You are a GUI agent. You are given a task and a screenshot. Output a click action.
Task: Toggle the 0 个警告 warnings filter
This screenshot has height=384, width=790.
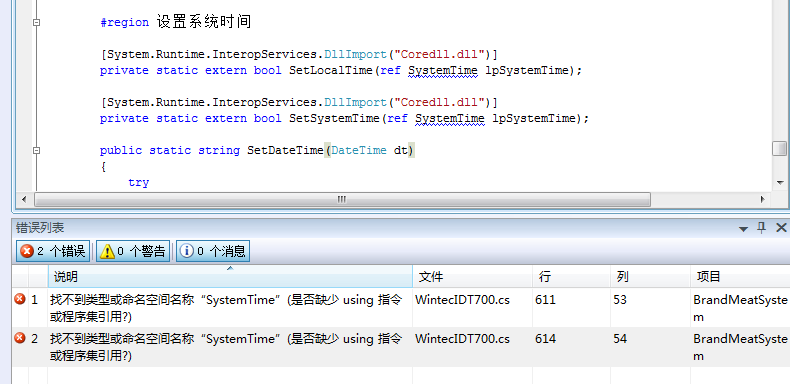(133, 251)
